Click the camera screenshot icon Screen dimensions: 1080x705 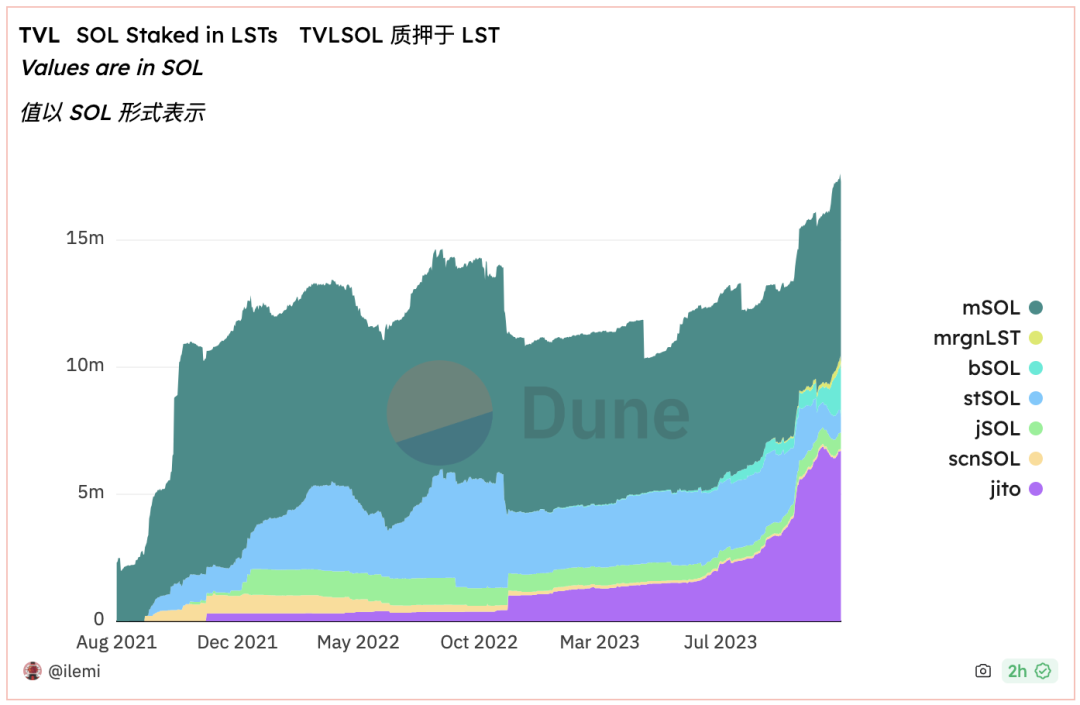(x=983, y=671)
